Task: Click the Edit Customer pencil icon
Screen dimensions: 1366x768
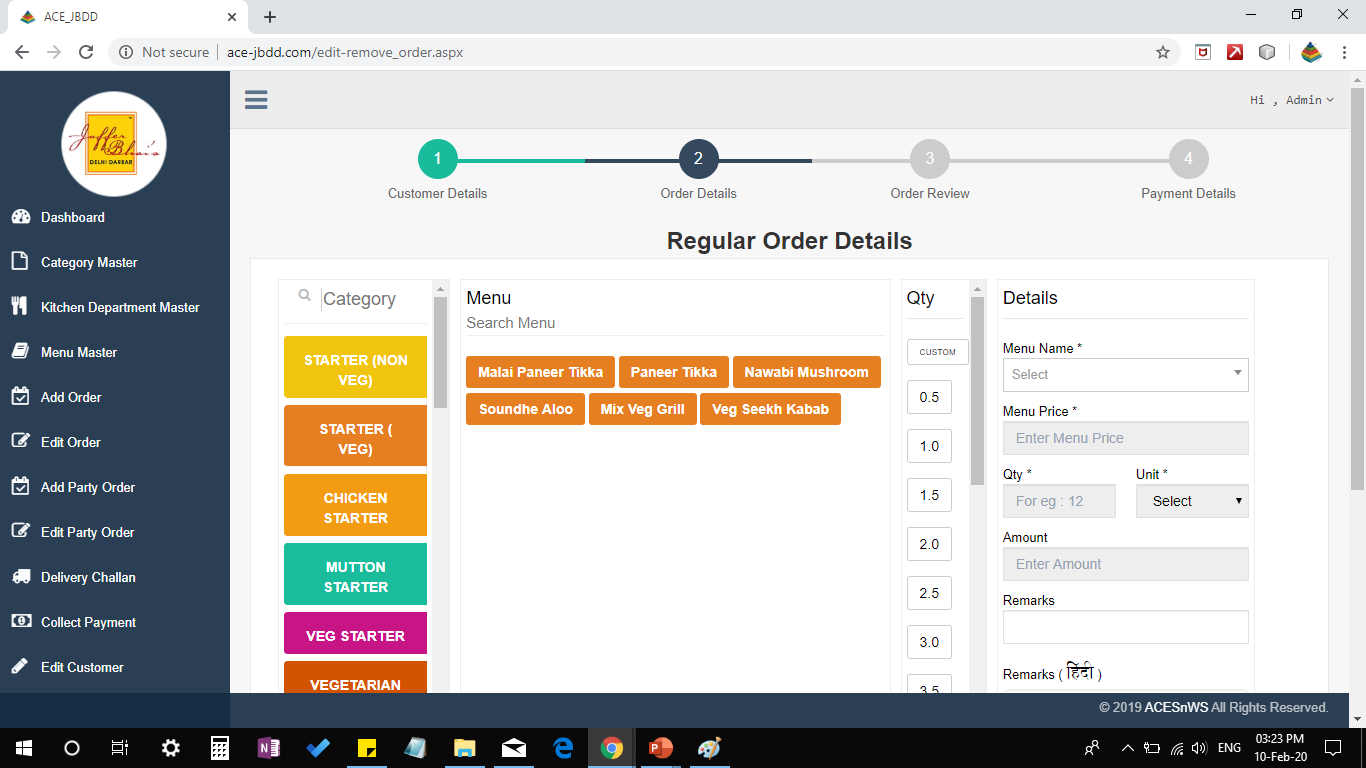Action: 19,666
